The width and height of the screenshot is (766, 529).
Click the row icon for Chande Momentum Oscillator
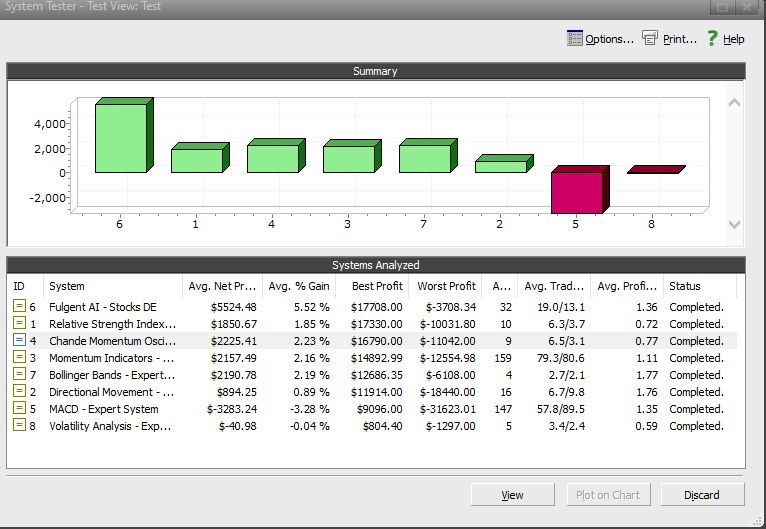19,341
